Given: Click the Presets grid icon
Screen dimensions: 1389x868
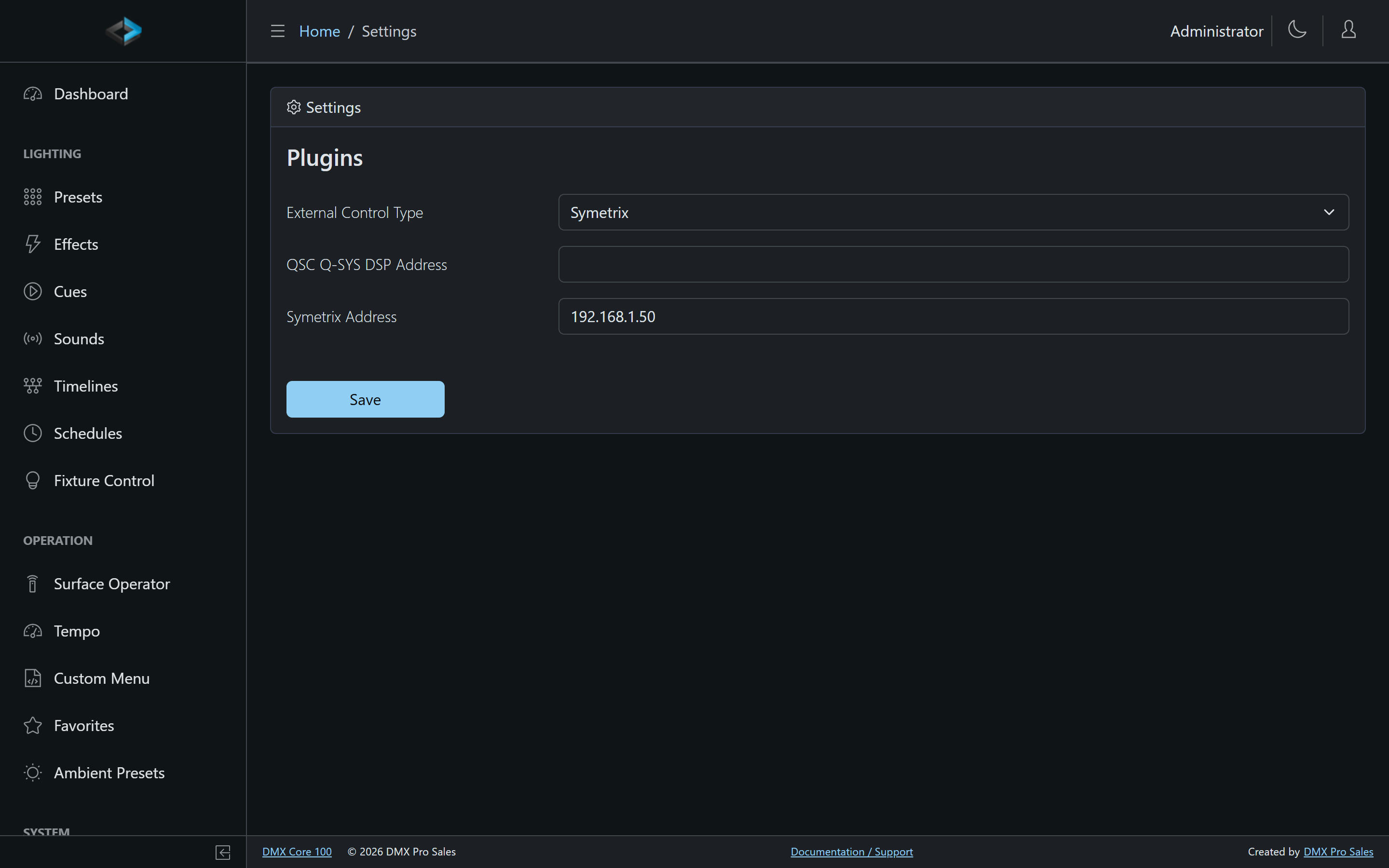Looking at the screenshot, I should [33, 197].
